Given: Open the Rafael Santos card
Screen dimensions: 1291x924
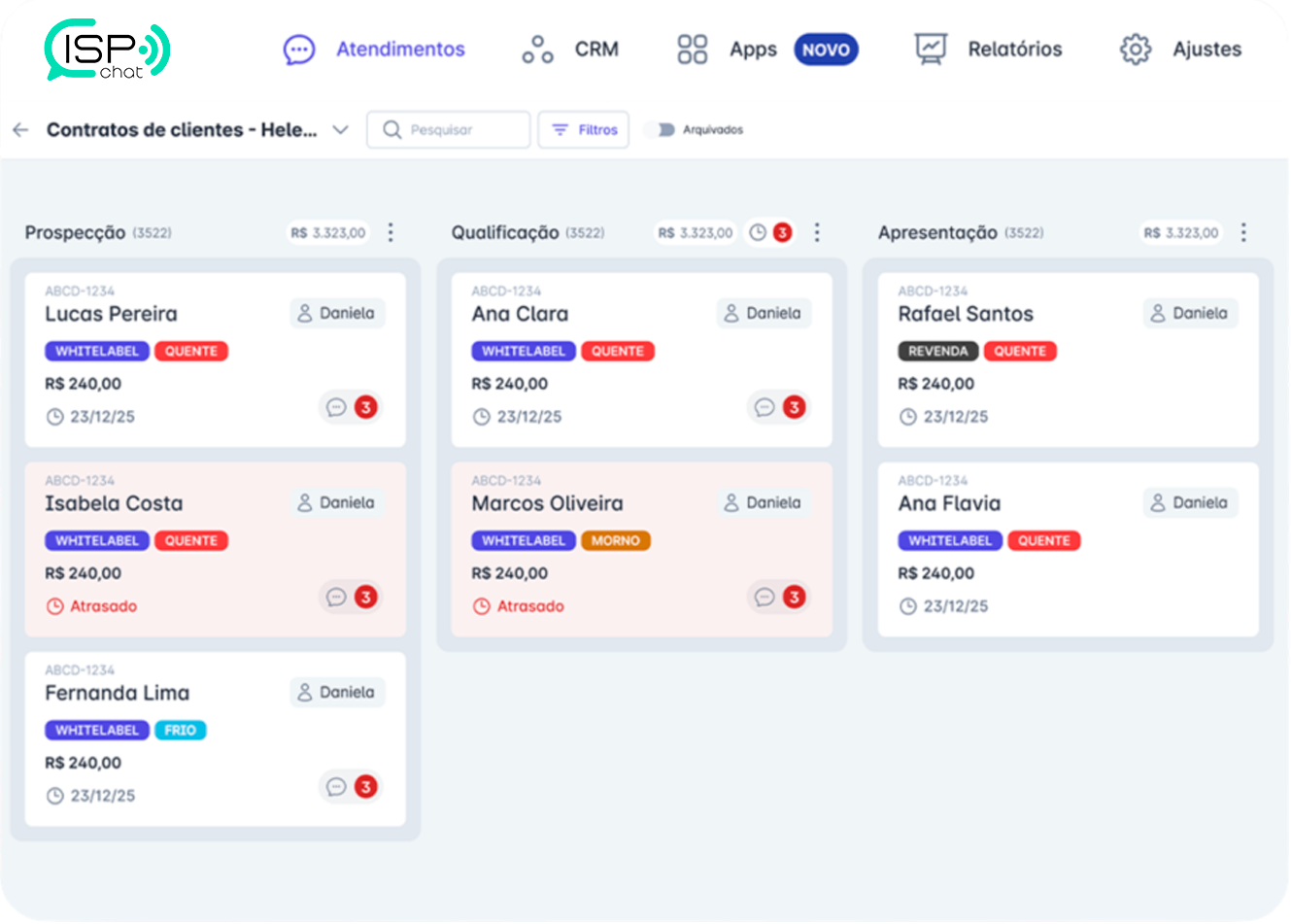Looking at the screenshot, I should [1068, 359].
